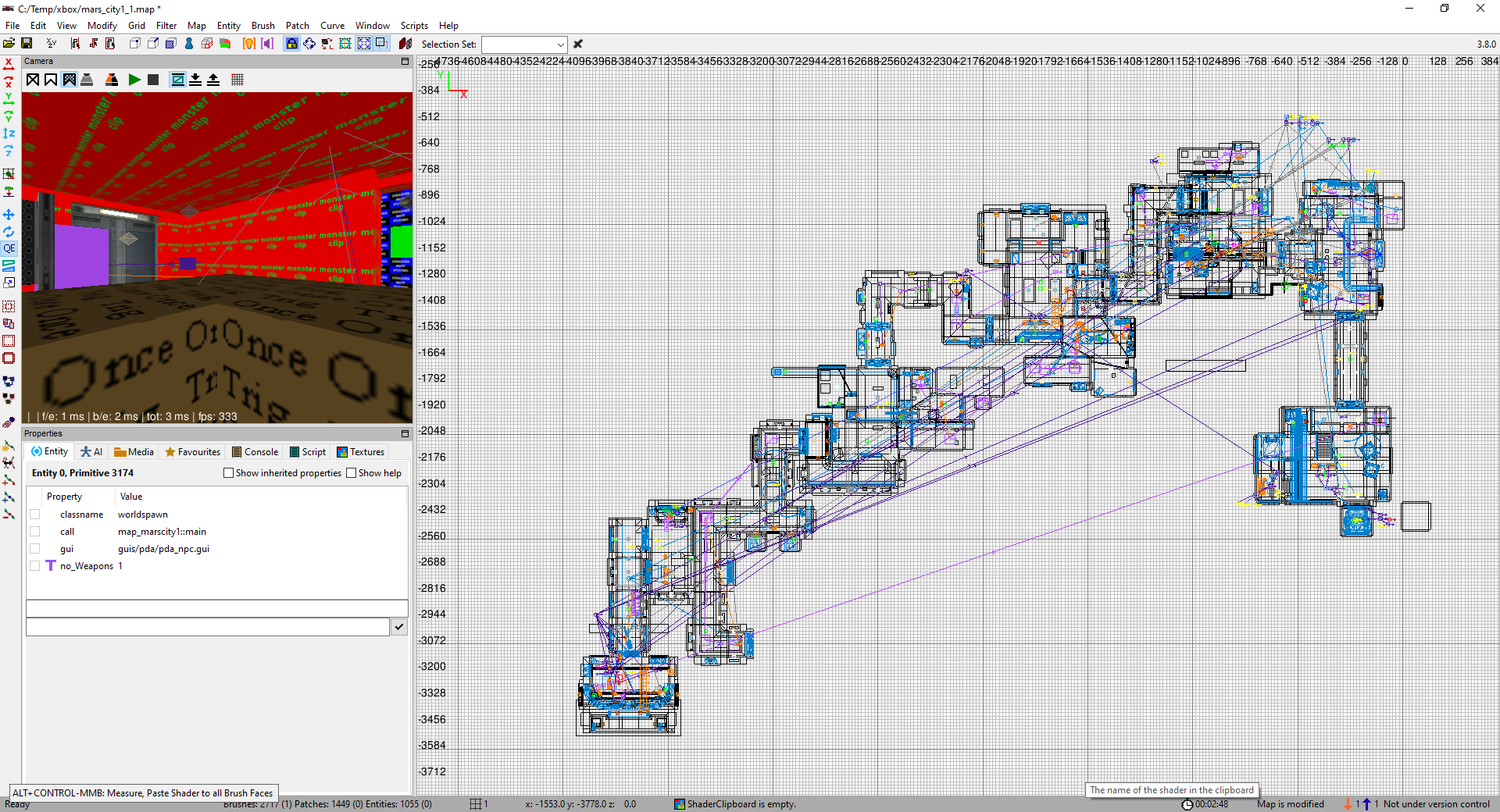The height and width of the screenshot is (812, 1500).
Task: Maximize the Camera panel
Action: coord(405,61)
